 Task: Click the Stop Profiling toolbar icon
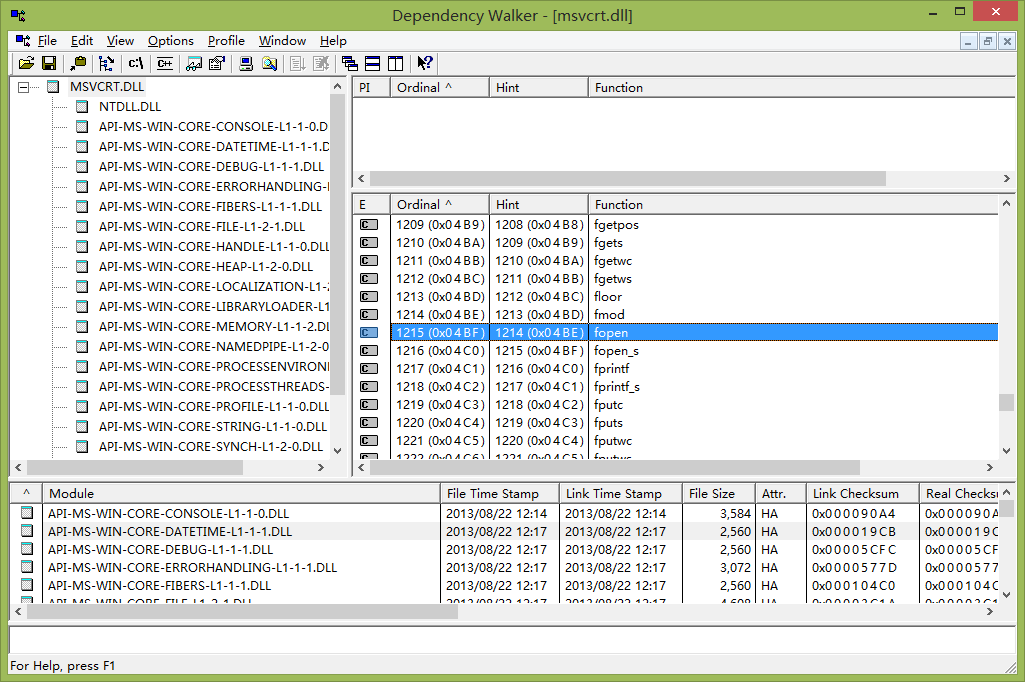[321, 63]
